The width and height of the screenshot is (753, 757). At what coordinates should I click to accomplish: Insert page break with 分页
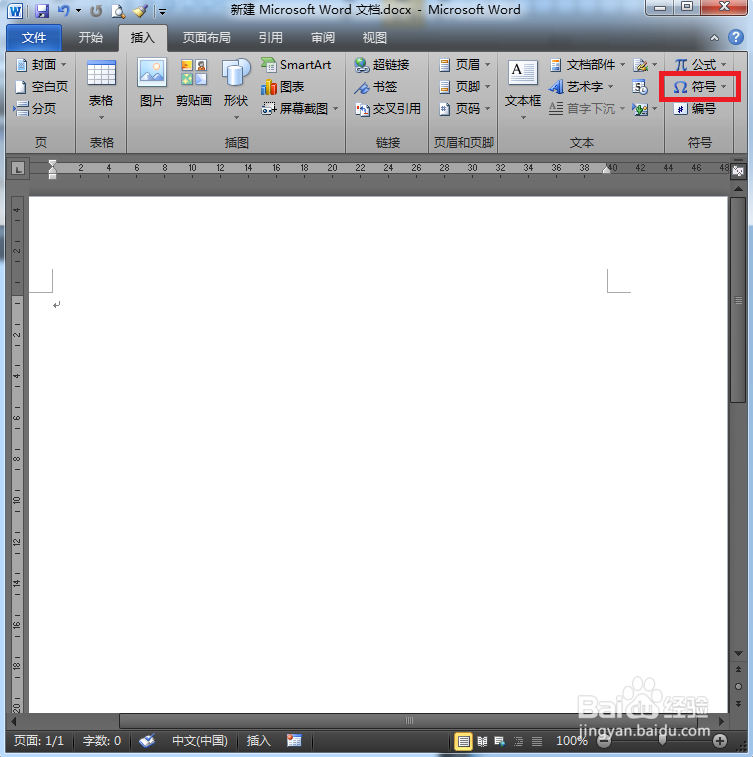coord(35,109)
